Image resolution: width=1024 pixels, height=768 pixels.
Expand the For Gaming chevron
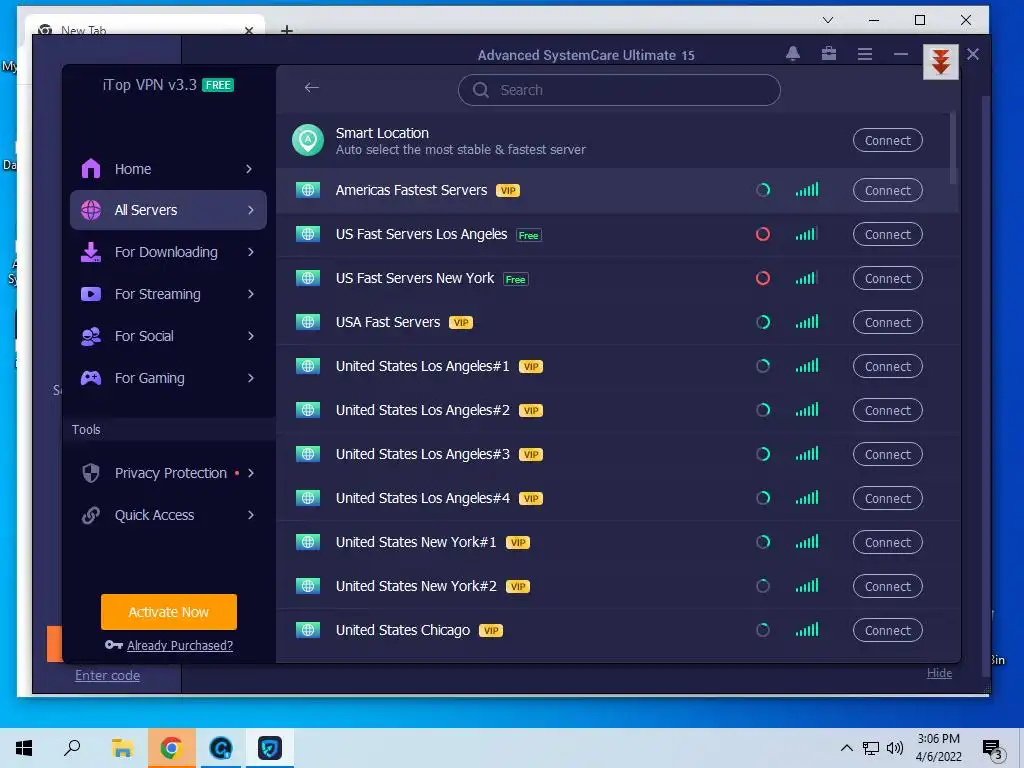tap(251, 378)
